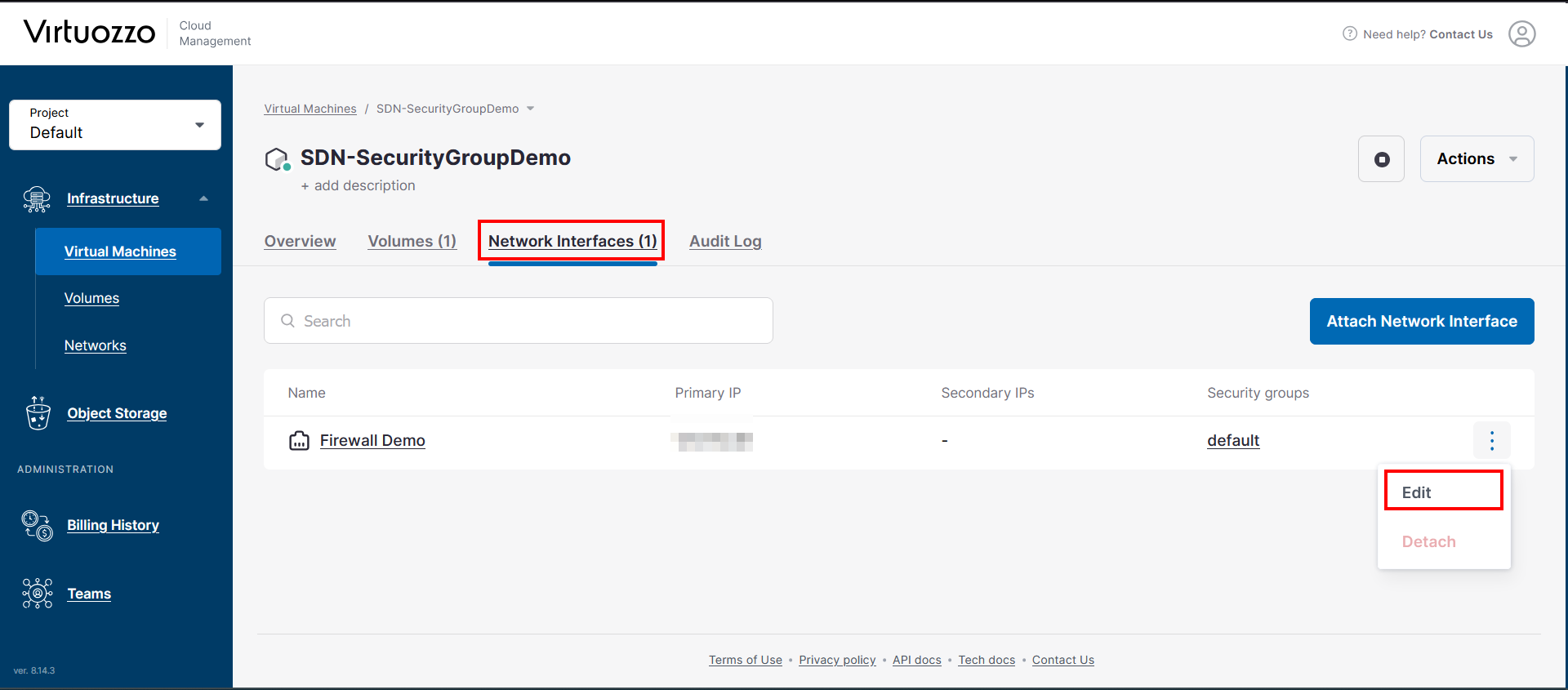The width and height of the screenshot is (1568, 690).
Task: Expand the SDN-SecurityGroupDemo breadcrumb dropdown arrow
Action: click(530, 109)
